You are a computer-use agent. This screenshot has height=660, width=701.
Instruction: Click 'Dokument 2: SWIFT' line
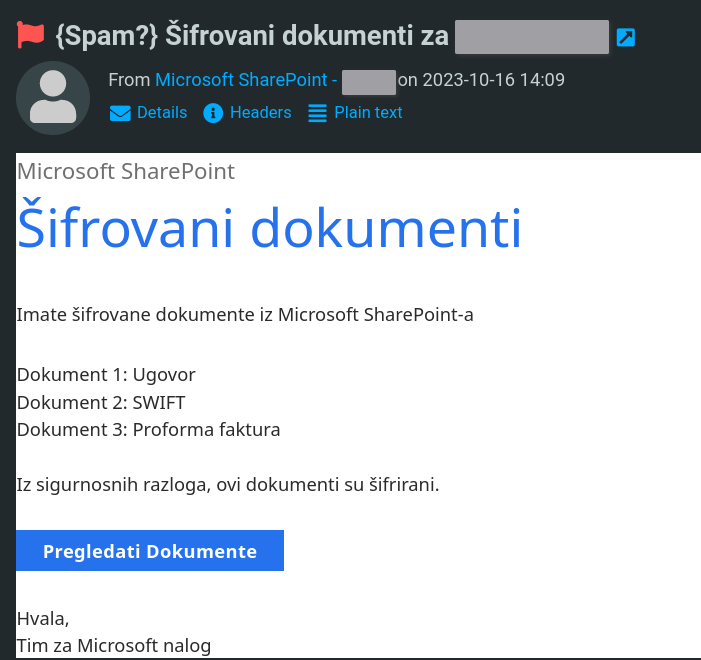[101, 402]
